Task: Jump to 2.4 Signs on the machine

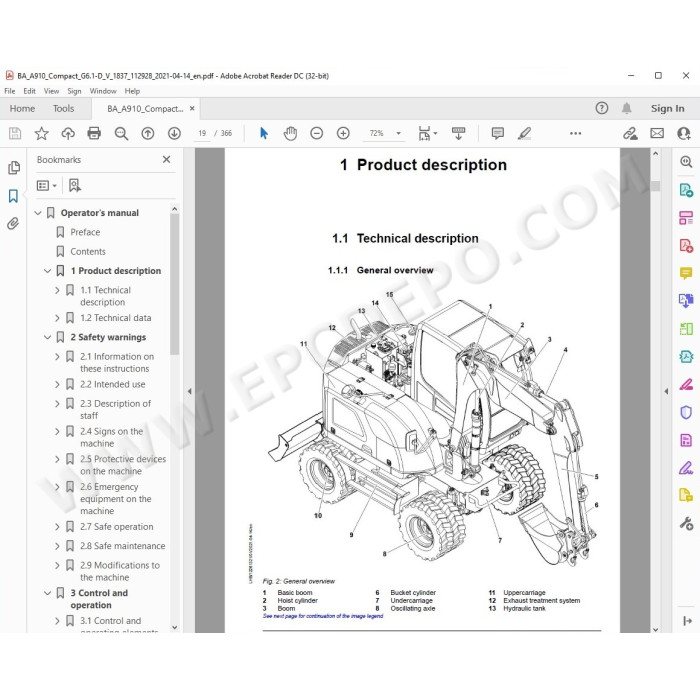Action: (x=112, y=438)
